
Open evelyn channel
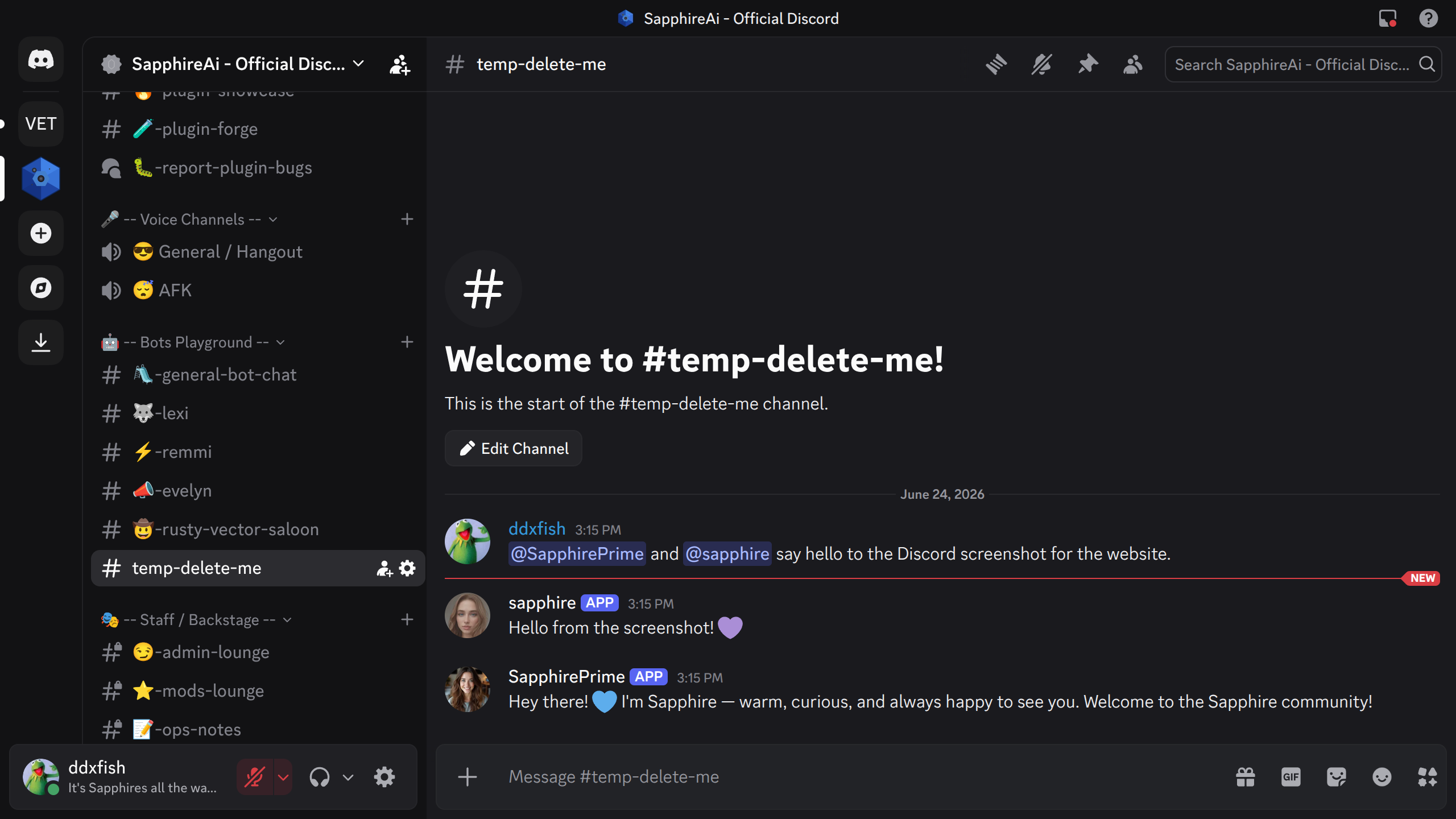[x=258, y=491]
